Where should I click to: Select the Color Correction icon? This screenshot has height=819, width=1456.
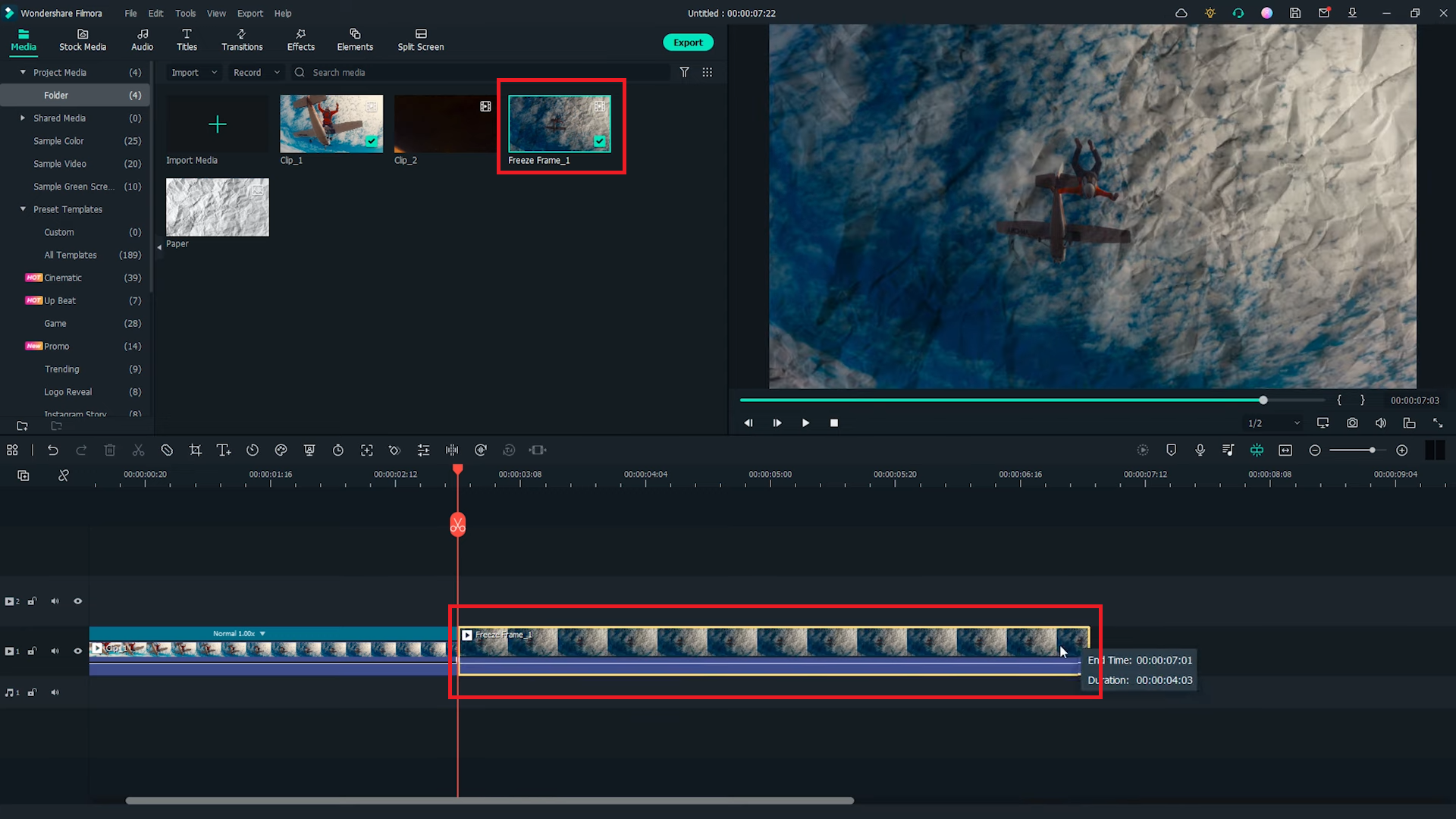[281, 450]
